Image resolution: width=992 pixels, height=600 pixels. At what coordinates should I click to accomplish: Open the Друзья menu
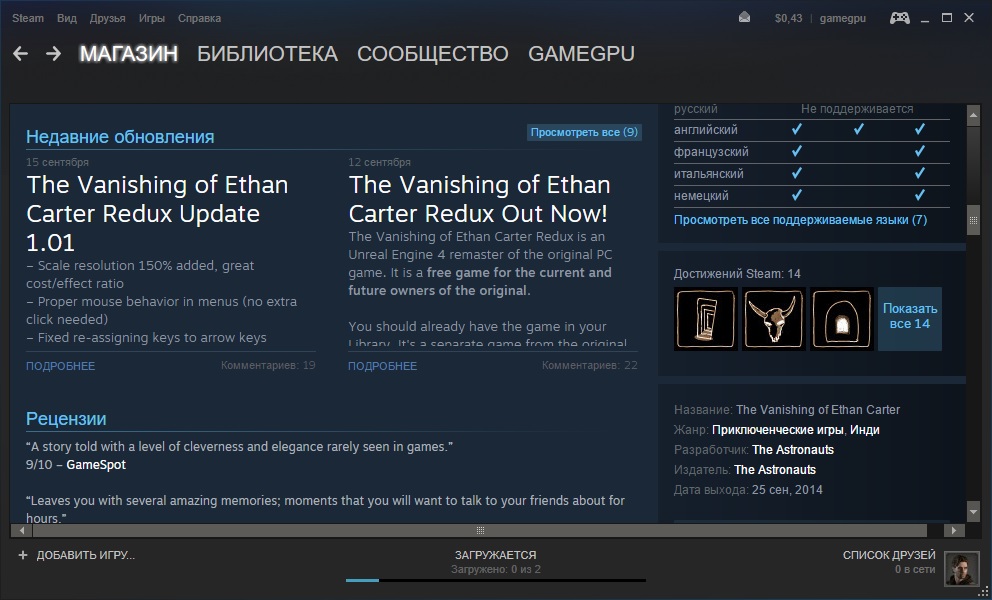108,18
